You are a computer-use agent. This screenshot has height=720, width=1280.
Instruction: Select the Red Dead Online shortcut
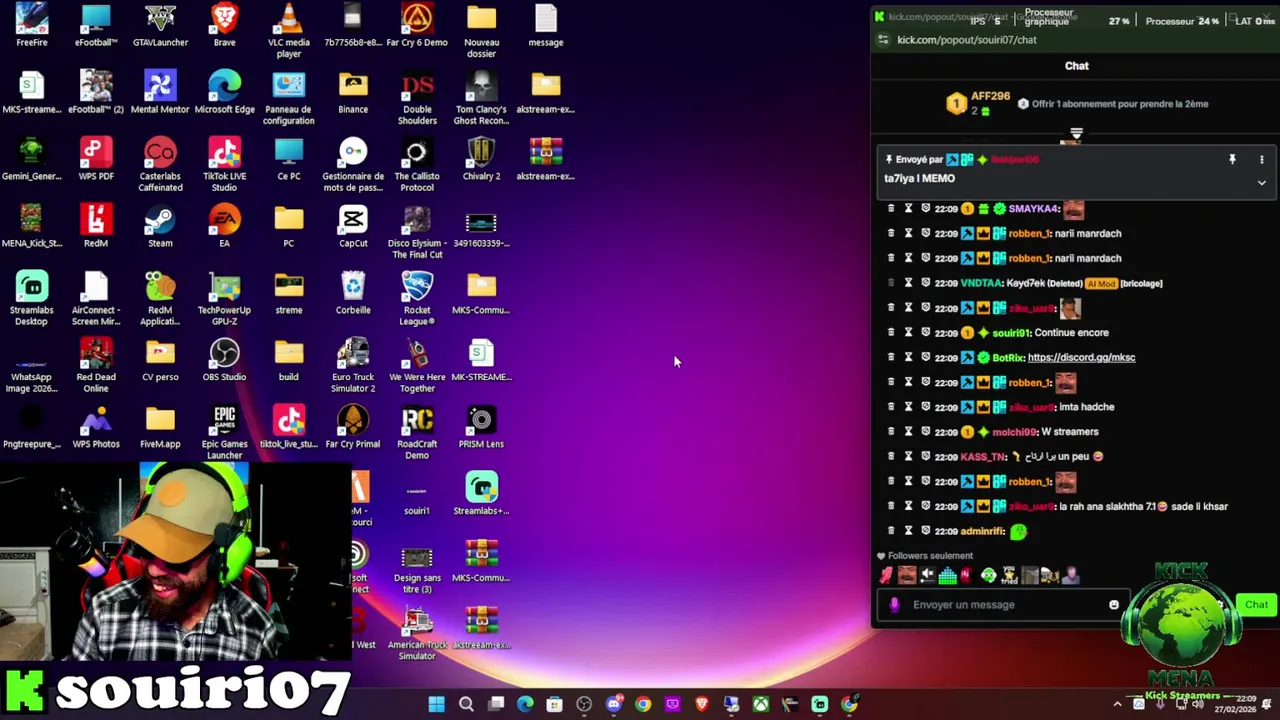(x=96, y=366)
